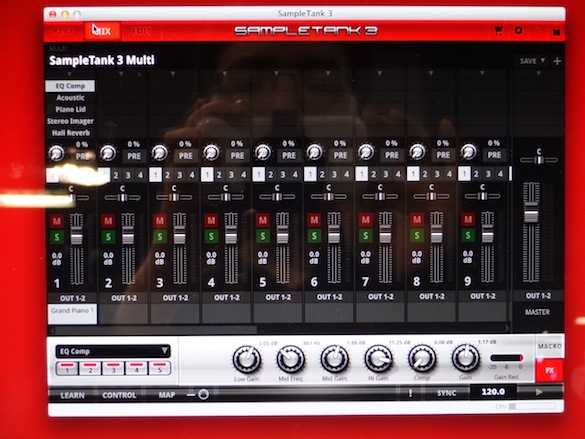Solo channel 4
The width and height of the screenshot is (585, 439).
point(211,236)
